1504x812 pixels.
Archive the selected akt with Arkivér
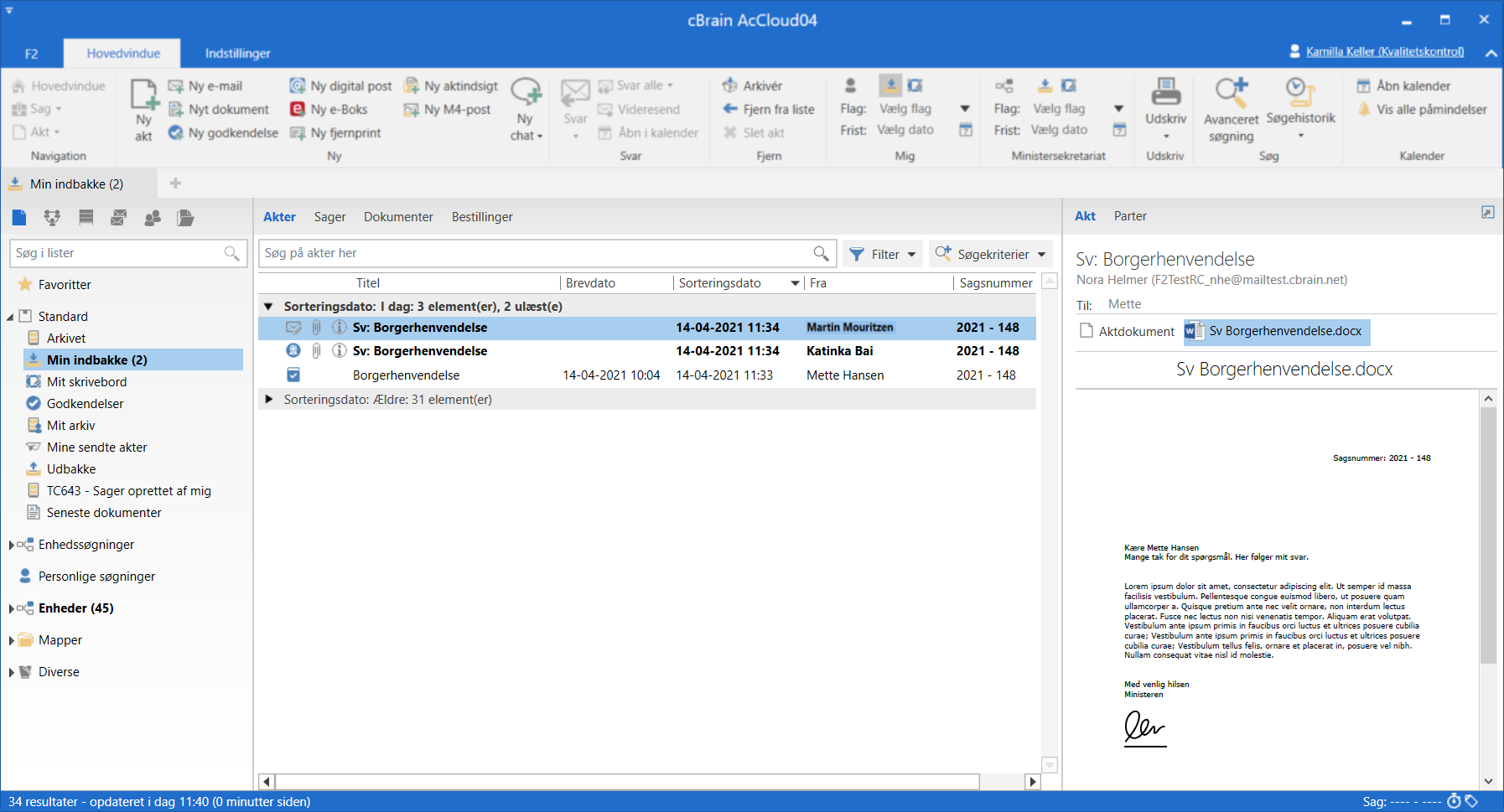click(752, 85)
